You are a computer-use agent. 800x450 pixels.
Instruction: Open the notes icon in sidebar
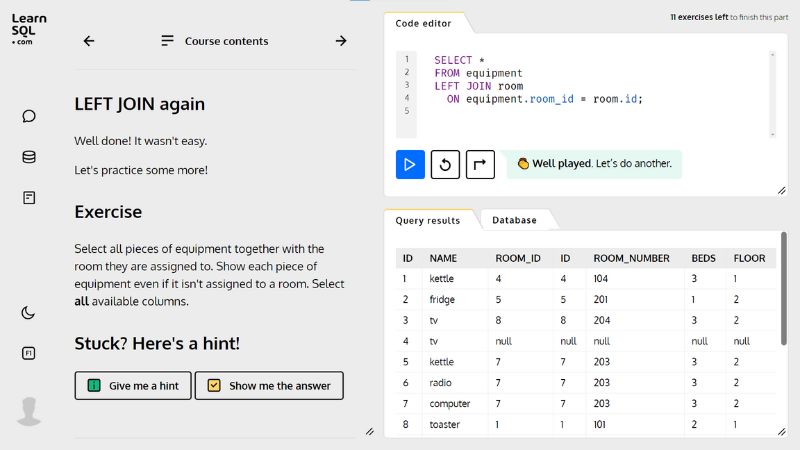(x=29, y=198)
